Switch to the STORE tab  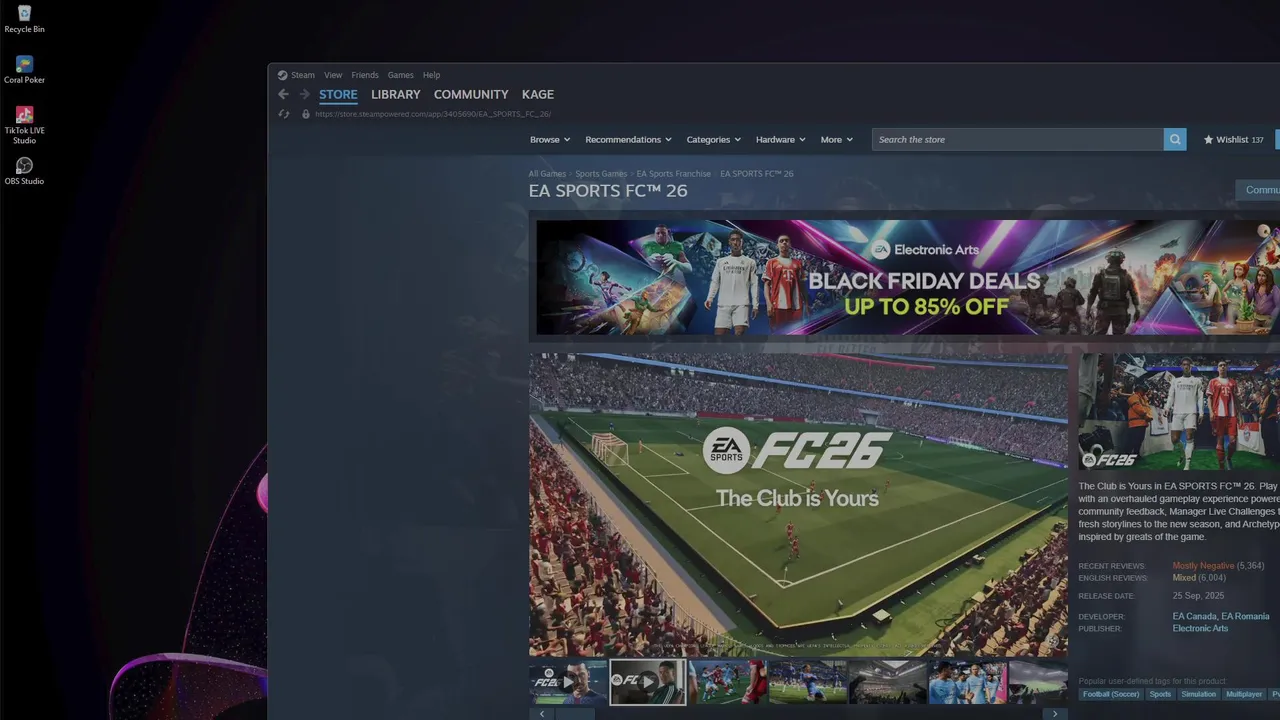tap(338, 95)
